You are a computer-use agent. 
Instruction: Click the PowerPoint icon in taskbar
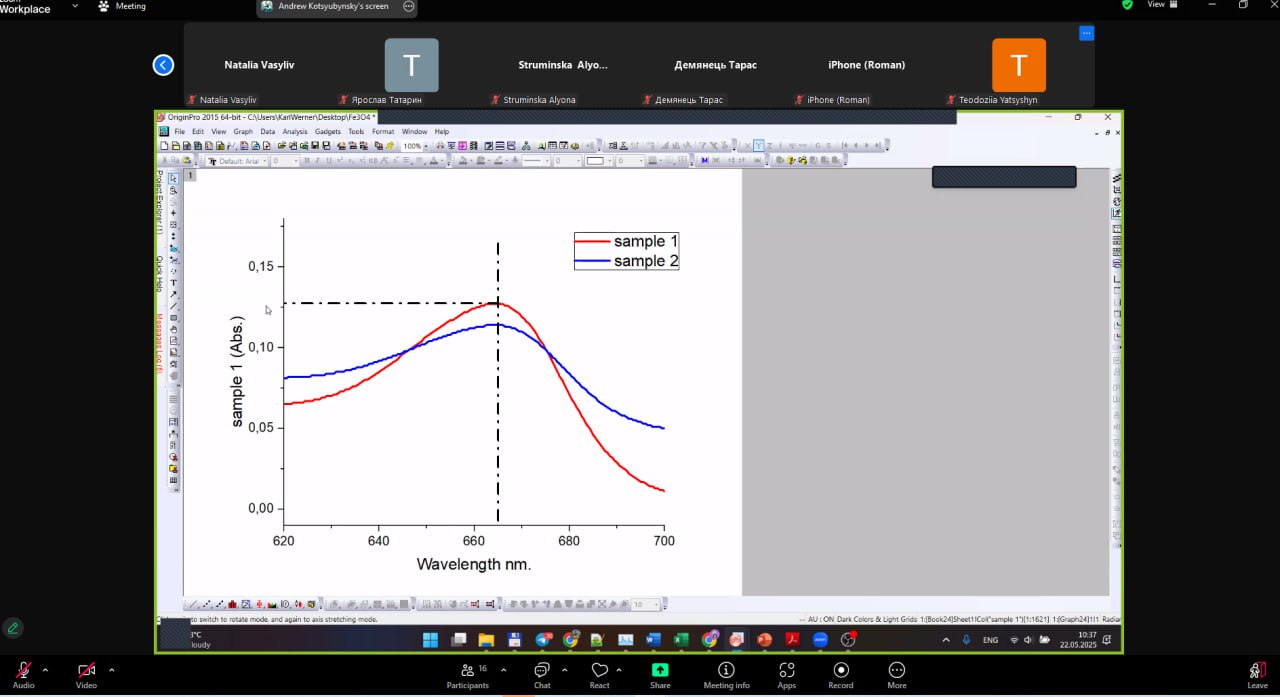(x=764, y=640)
